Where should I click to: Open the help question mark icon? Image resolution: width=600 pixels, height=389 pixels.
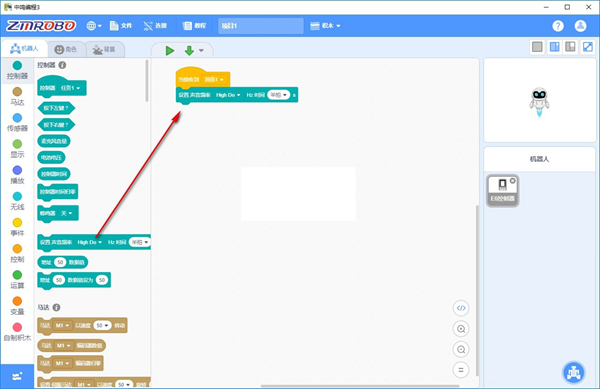[x=558, y=26]
